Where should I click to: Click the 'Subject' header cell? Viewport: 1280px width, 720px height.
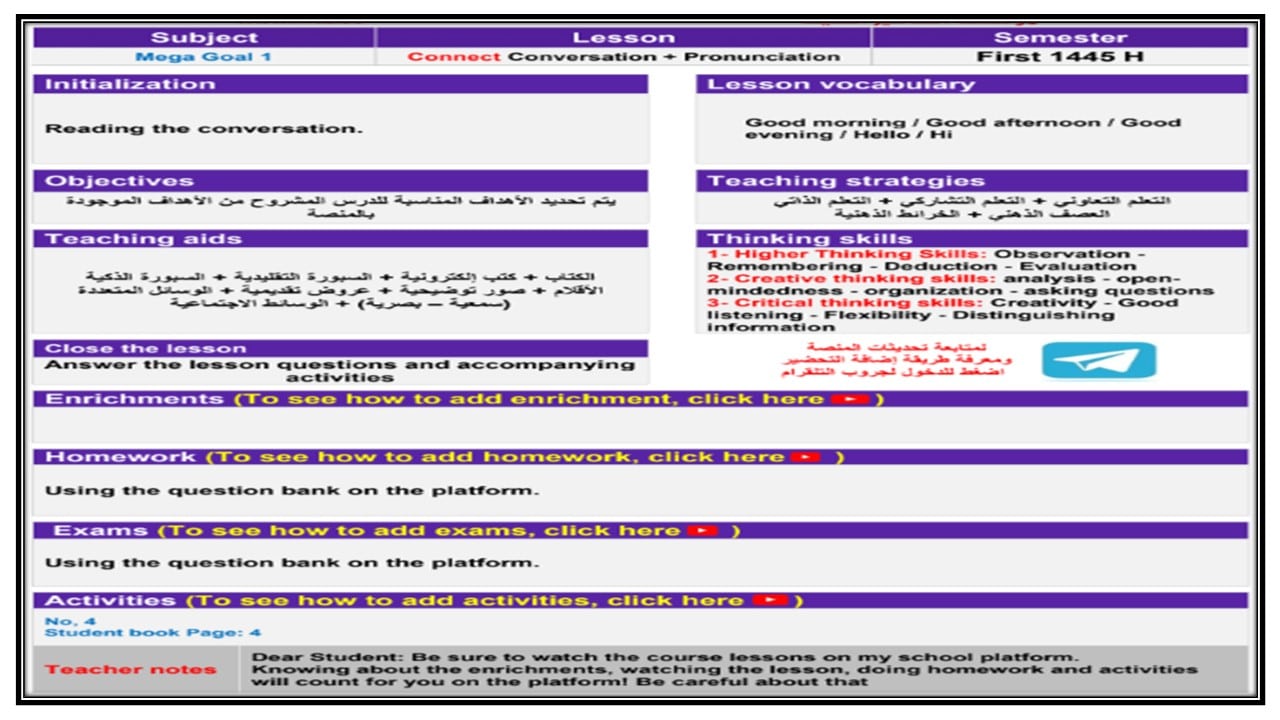tap(204, 38)
